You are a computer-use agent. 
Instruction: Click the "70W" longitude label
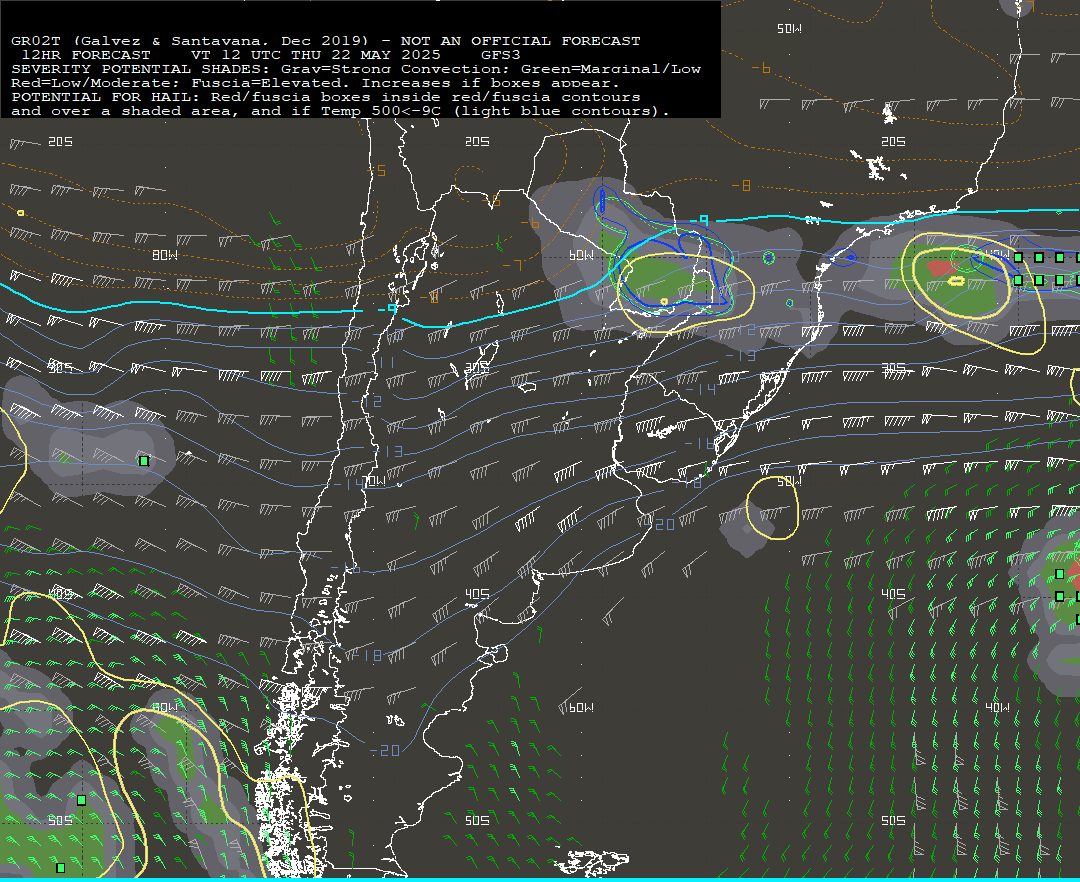374,481
